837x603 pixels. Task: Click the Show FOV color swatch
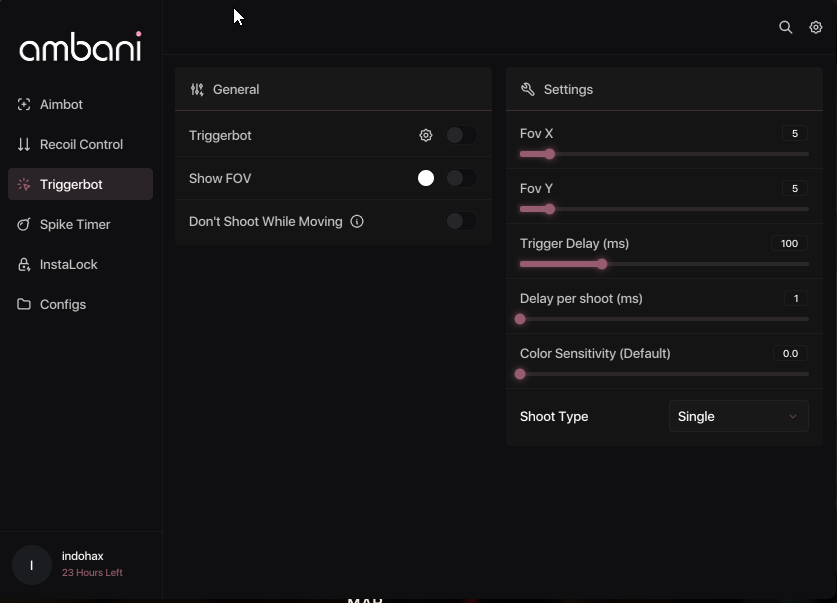coord(426,178)
